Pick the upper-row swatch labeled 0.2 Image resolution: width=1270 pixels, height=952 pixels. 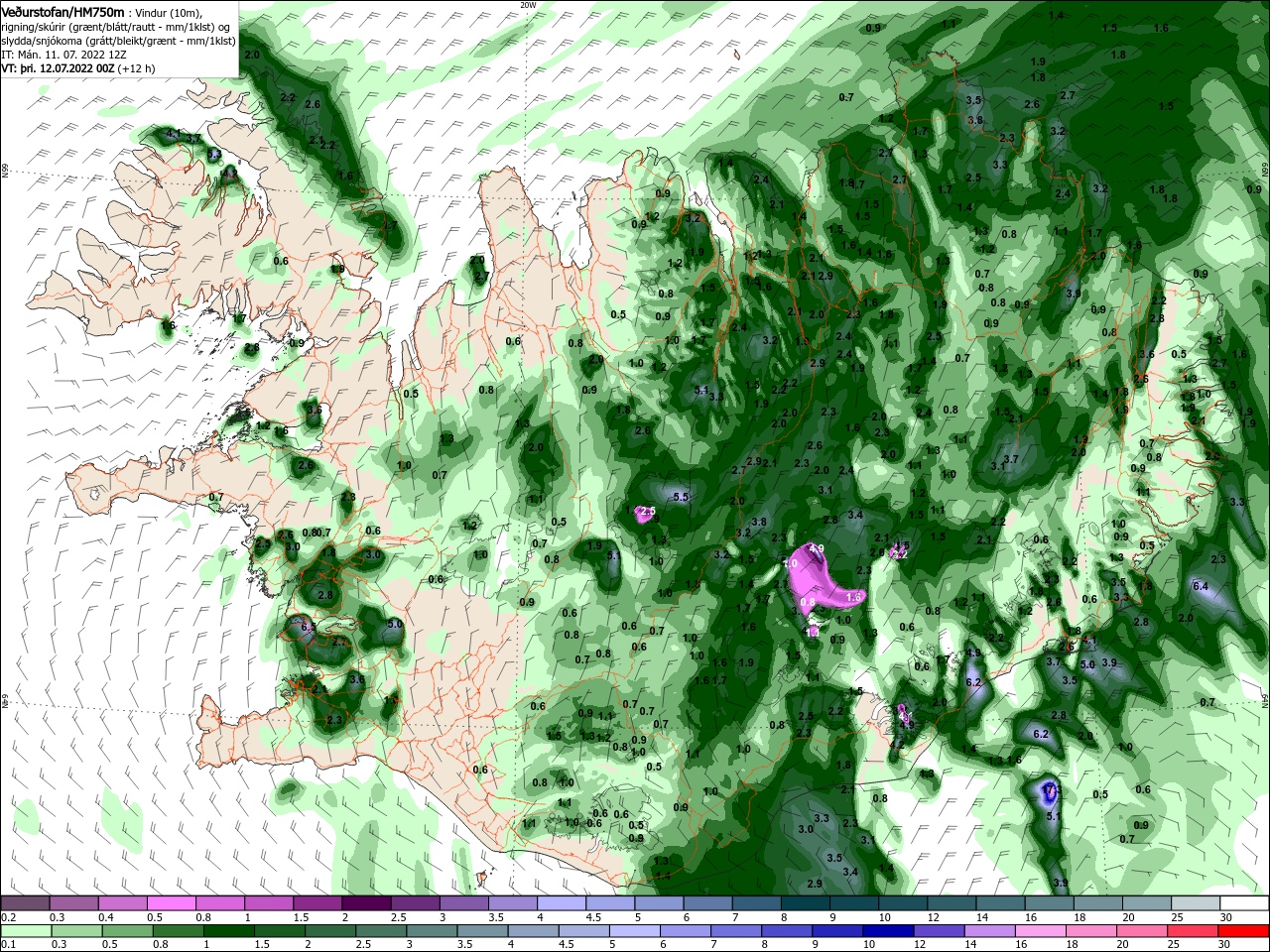tap(25, 903)
